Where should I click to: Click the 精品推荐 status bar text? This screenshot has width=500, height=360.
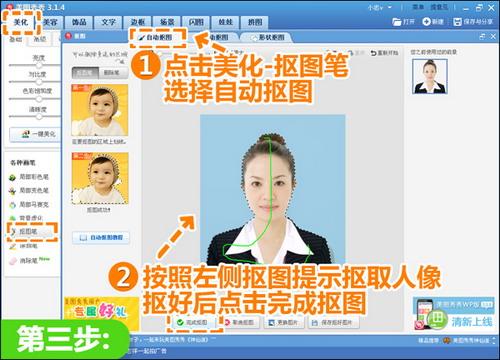click(x=428, y=340)
